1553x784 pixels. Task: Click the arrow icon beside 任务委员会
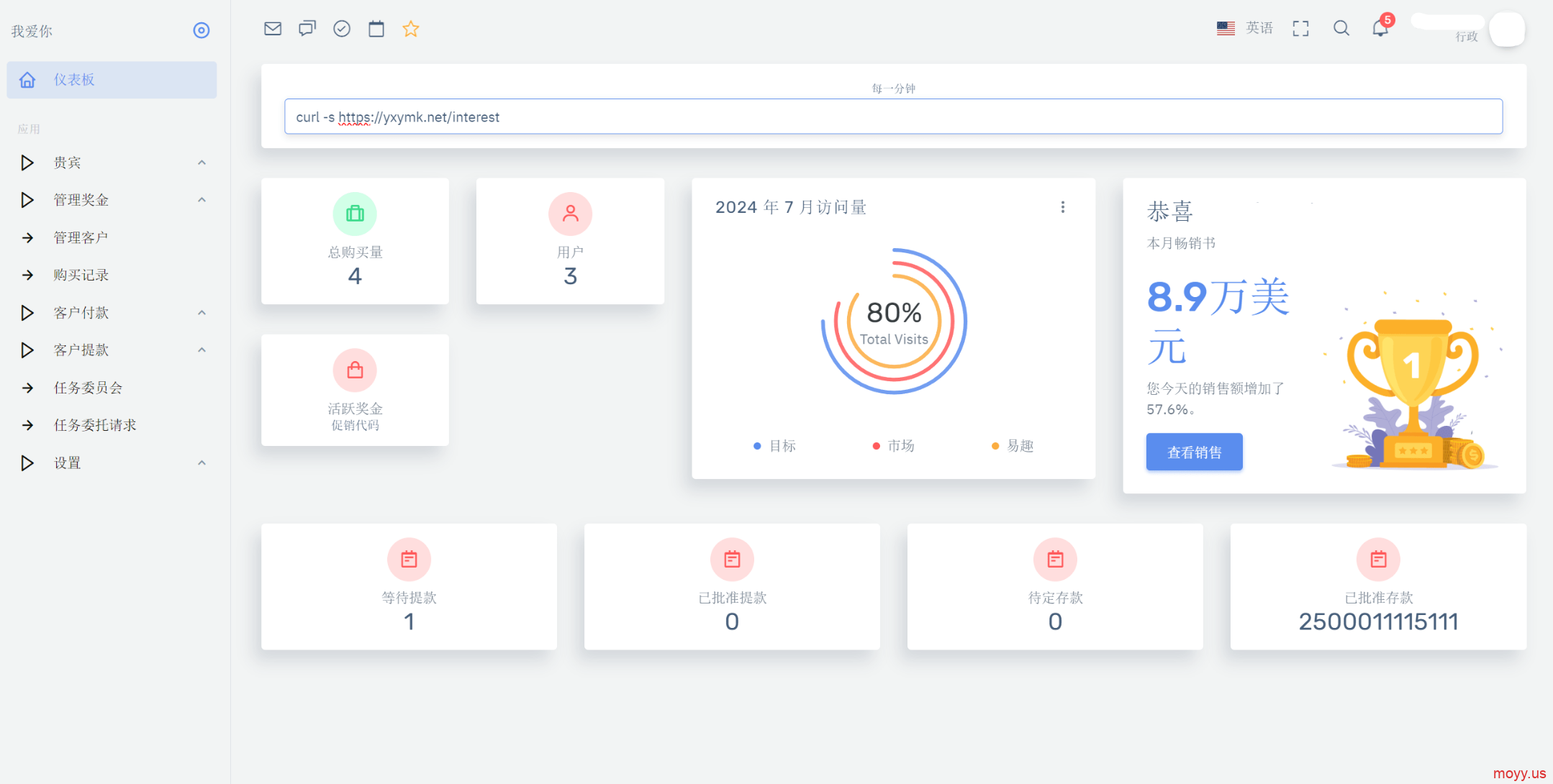[27, 388]
